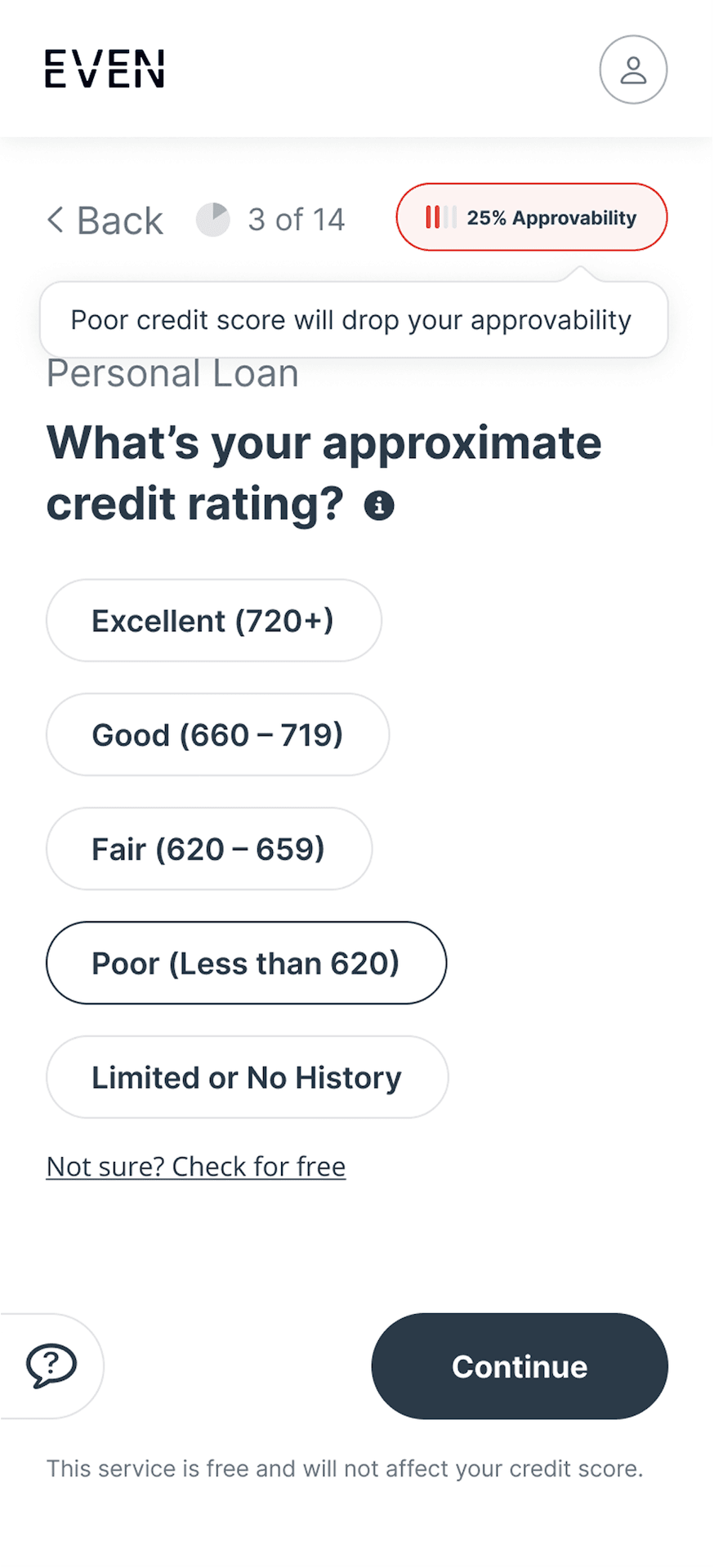Select Good (660 – 719) option

(x=217, y=735)
